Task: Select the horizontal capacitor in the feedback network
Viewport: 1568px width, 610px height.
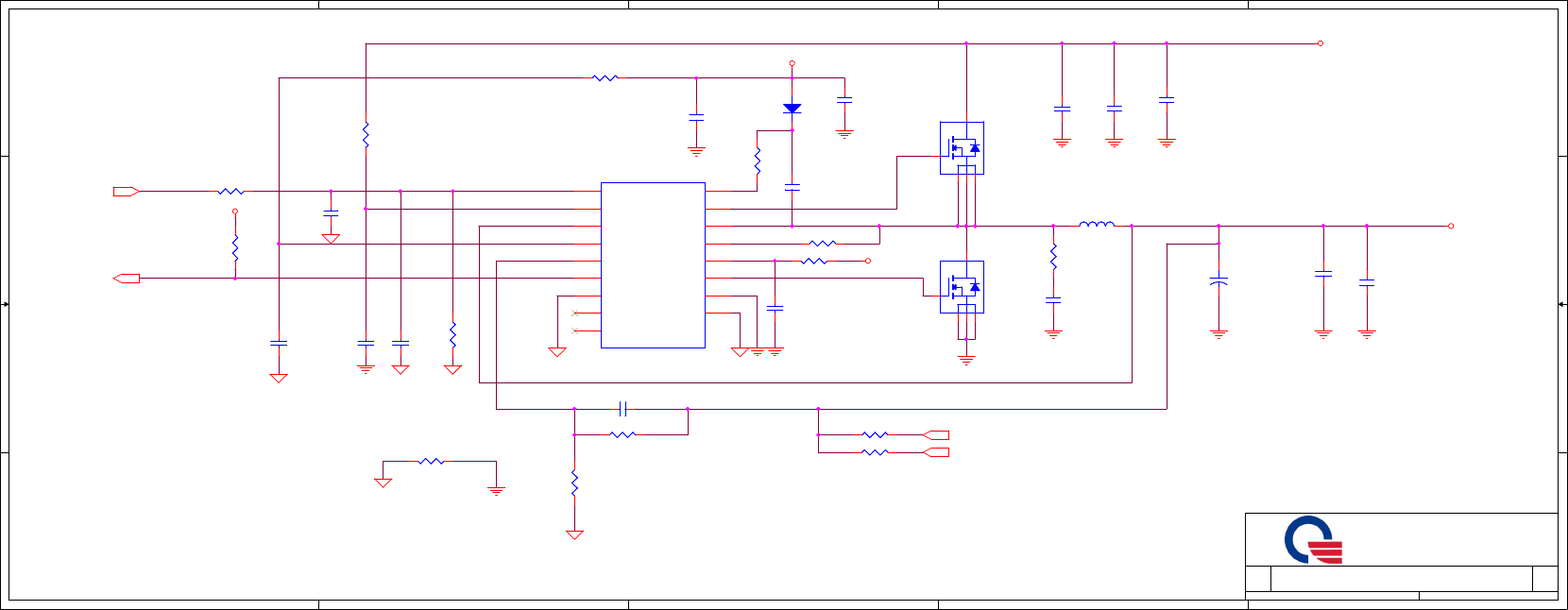Action: click(x=622, y=409)
